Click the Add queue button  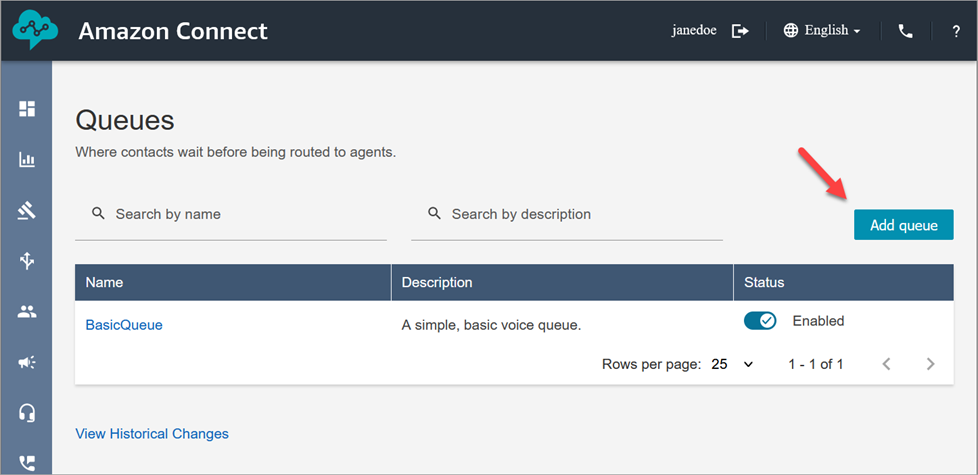tap(903, 225)
